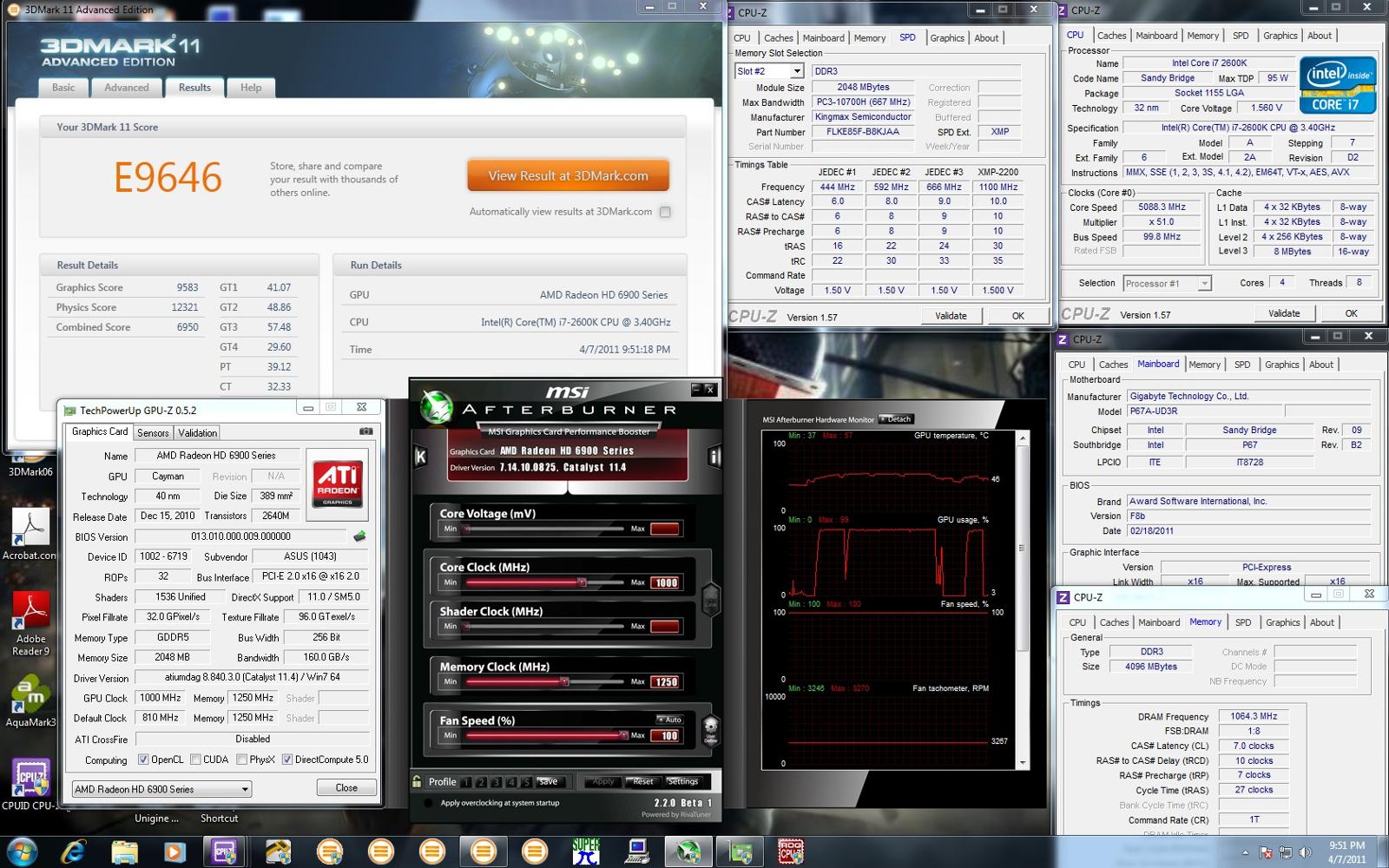Open the Validation tab in GPU-Z

click(x=198, y=432)
